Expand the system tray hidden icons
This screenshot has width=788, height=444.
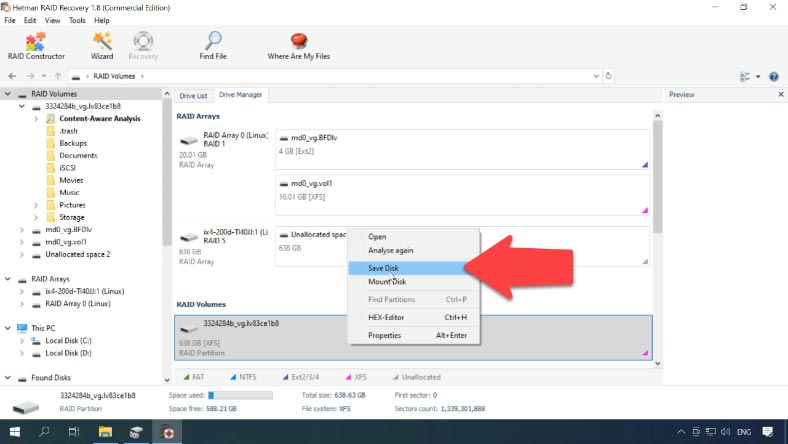(x=681, y=431)
